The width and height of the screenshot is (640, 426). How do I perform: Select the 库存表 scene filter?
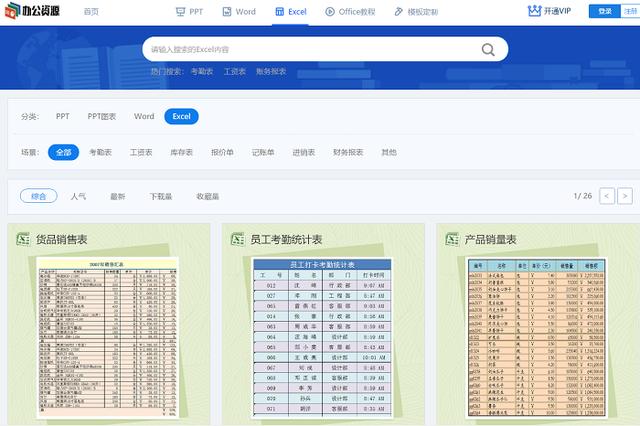[x=181, y=152]
